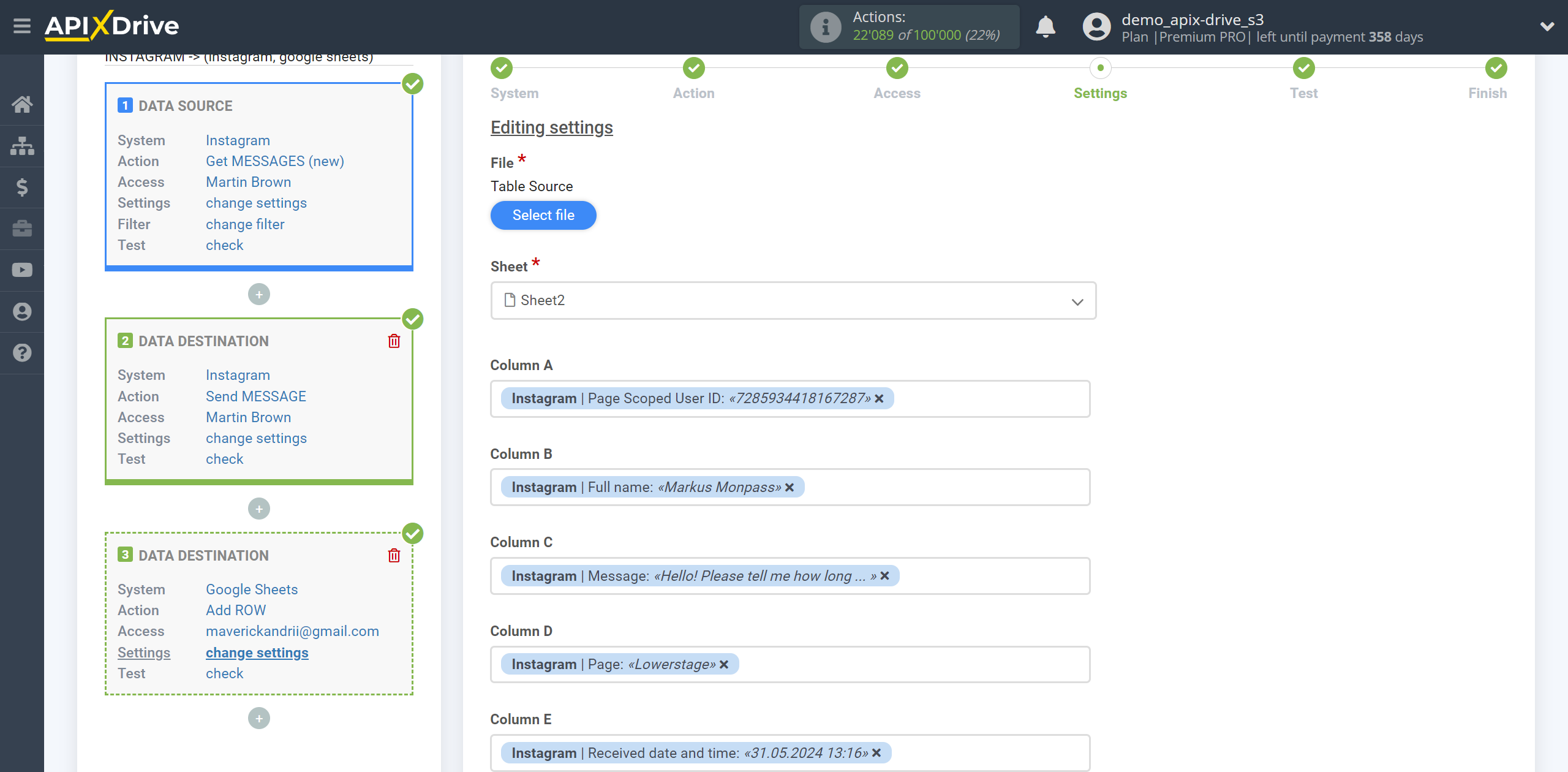
Task: Click change settings link for Data Source
Action: (x=255, y=202)
